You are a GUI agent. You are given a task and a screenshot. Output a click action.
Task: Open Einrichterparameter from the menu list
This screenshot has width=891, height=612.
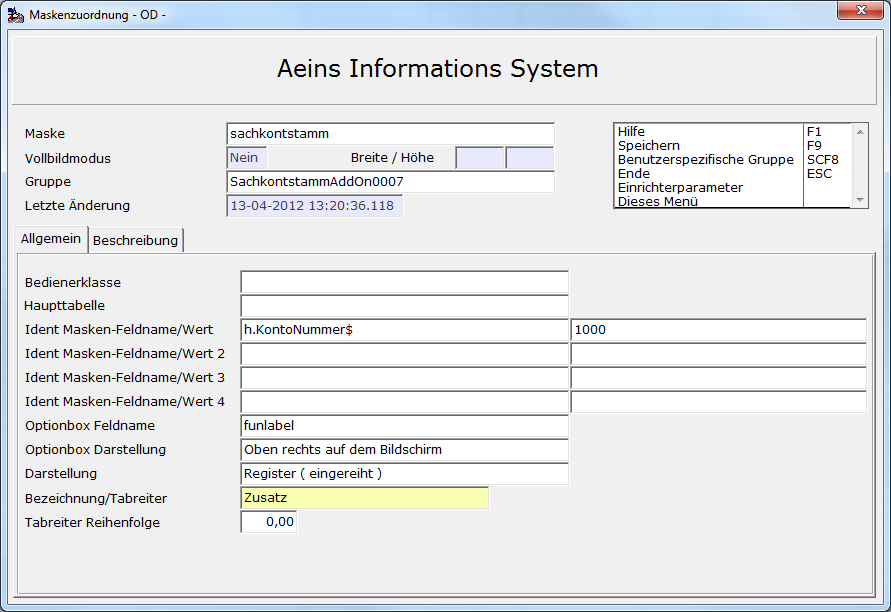680,188
